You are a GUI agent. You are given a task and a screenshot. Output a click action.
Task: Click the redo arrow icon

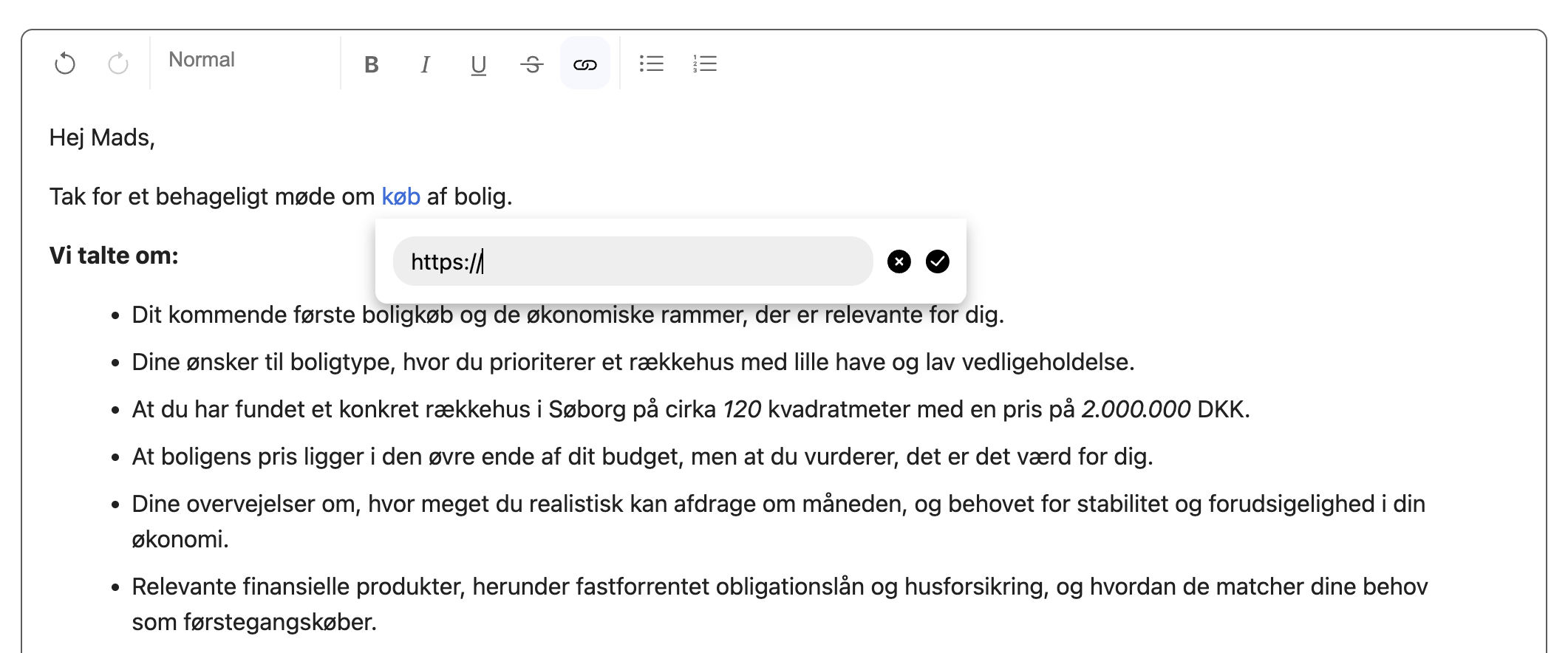click(x=118, y=64)
